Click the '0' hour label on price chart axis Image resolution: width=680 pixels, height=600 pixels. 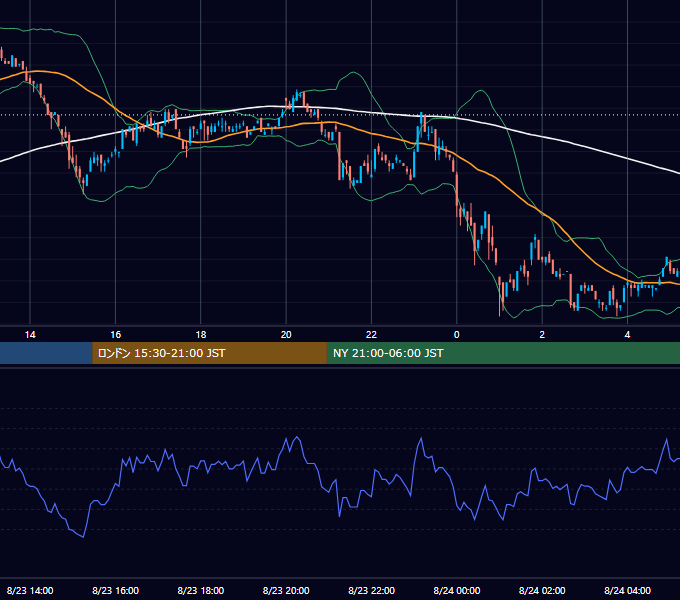(x=457, y=335)
